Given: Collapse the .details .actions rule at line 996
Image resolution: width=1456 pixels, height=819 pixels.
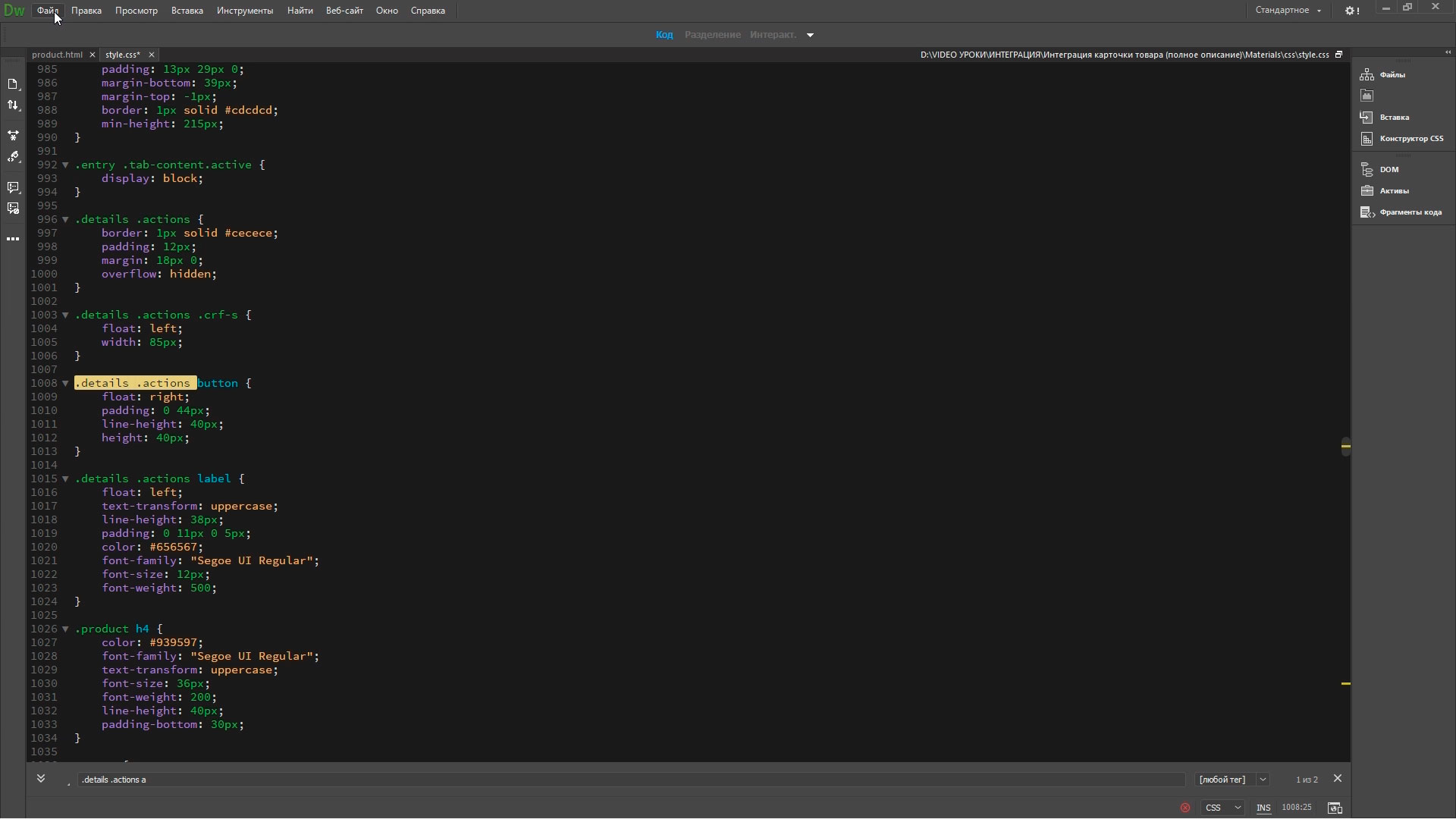Looking at the screenshot, I should (65, 219).
